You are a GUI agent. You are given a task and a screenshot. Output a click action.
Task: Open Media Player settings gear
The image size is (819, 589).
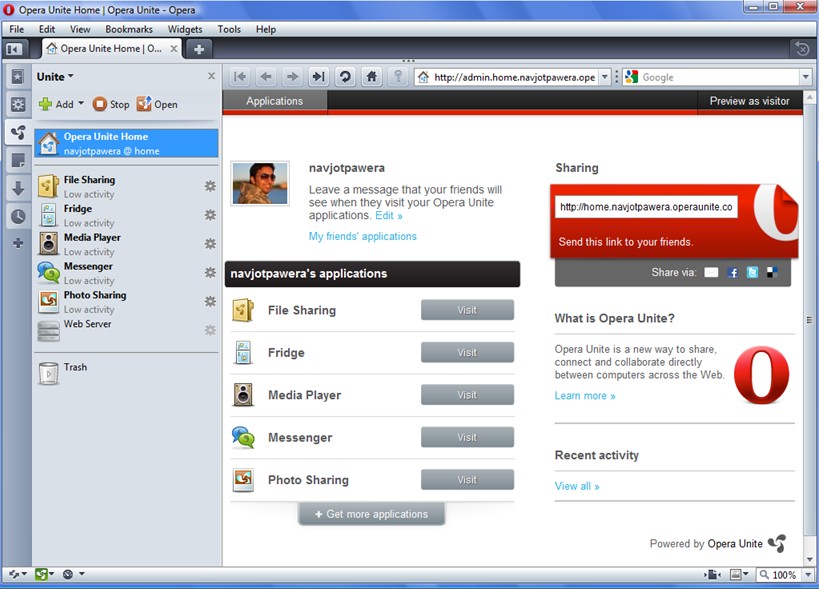210,243
